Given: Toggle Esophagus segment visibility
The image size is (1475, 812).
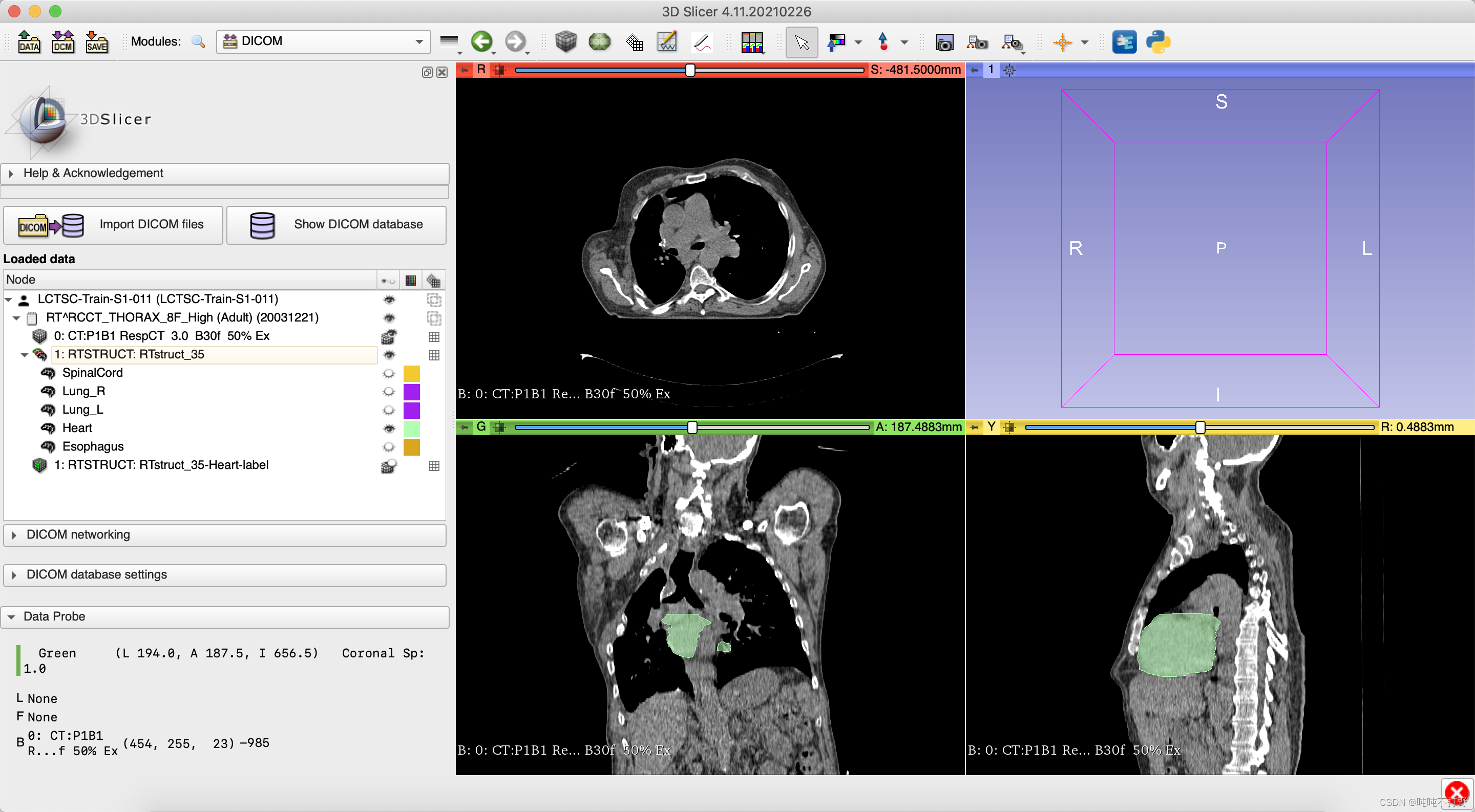Looking at the screenshot, I should 389,446.
